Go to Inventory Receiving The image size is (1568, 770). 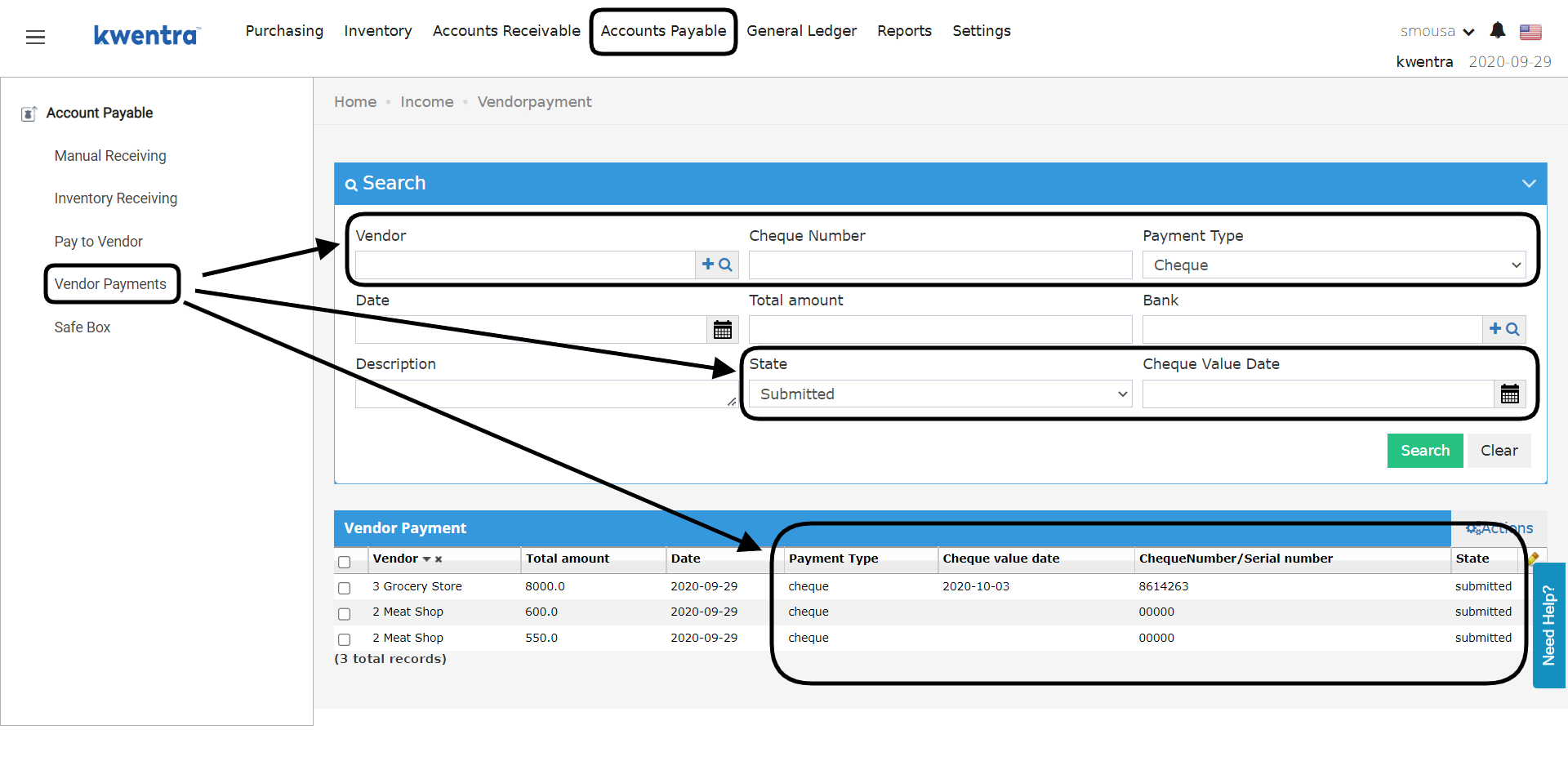click(x=116, y=198)
